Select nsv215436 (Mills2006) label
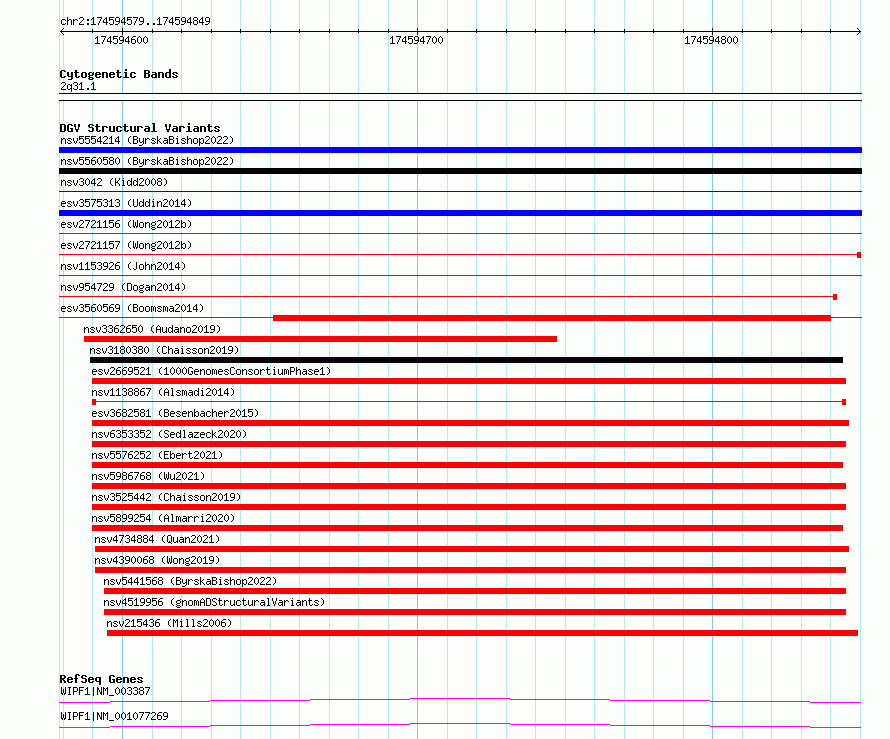The height and width of the screenshot is (739, 890). click(x=169, y=623)
